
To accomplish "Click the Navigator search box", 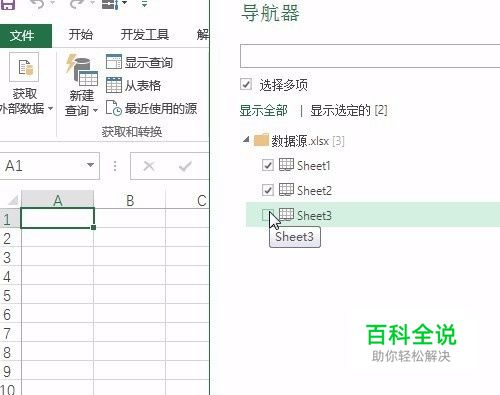I will click(x=370, y=56).
